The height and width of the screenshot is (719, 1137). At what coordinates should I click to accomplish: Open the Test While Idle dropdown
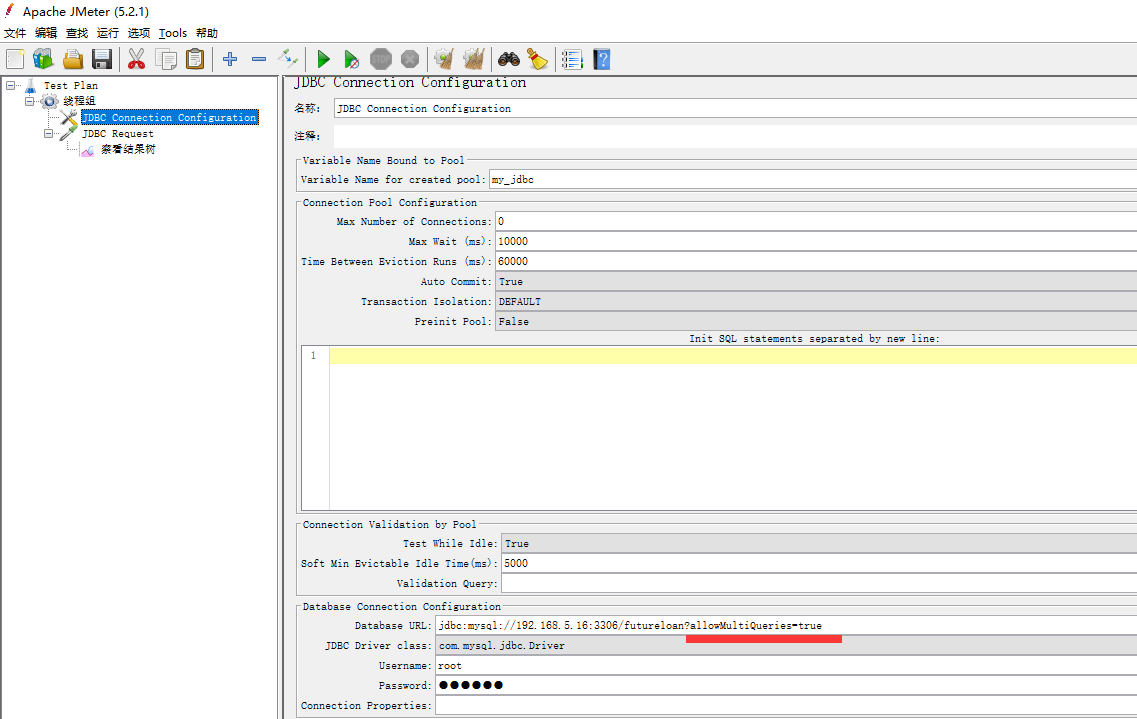[818, 544]
